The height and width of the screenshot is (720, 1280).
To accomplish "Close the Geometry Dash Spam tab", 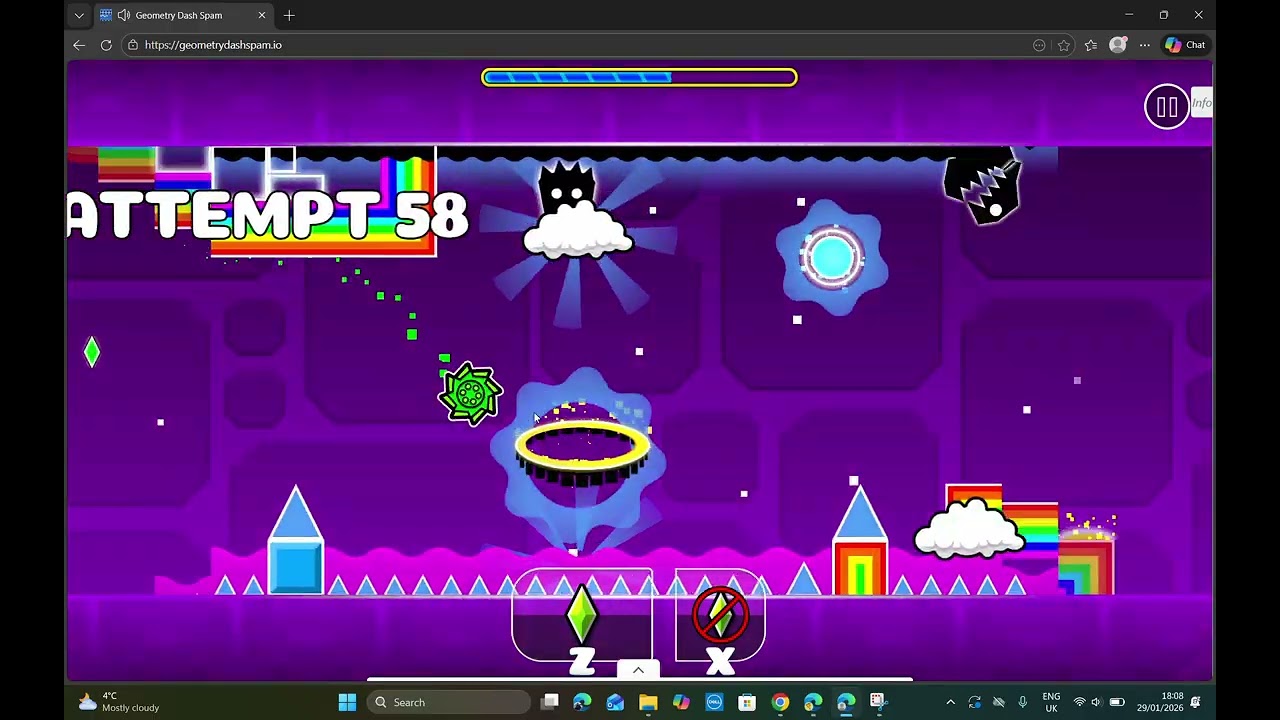I will tap(262, 15).
